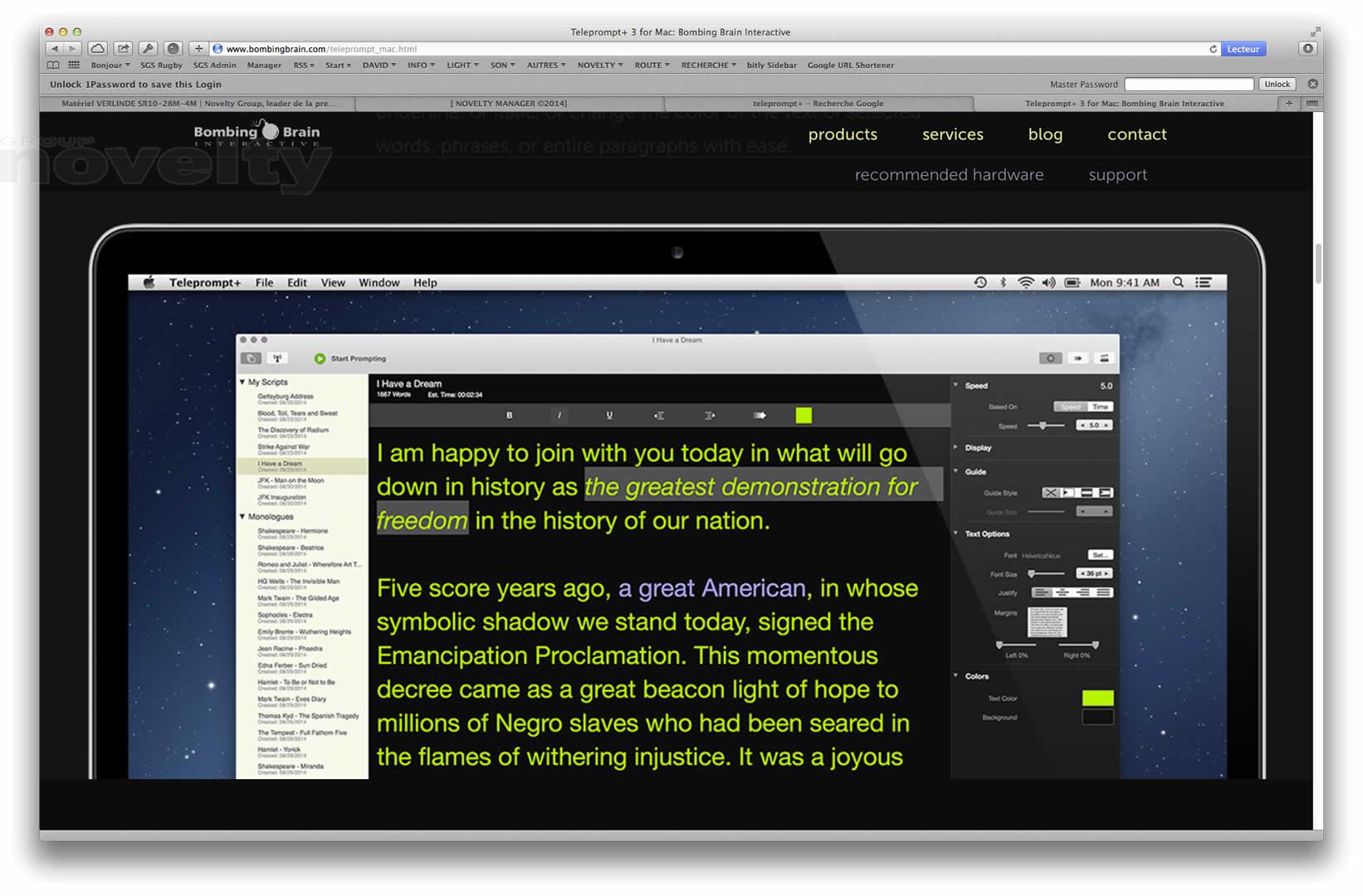Open the iCloud tabs button in Safari

coord(98,49)
